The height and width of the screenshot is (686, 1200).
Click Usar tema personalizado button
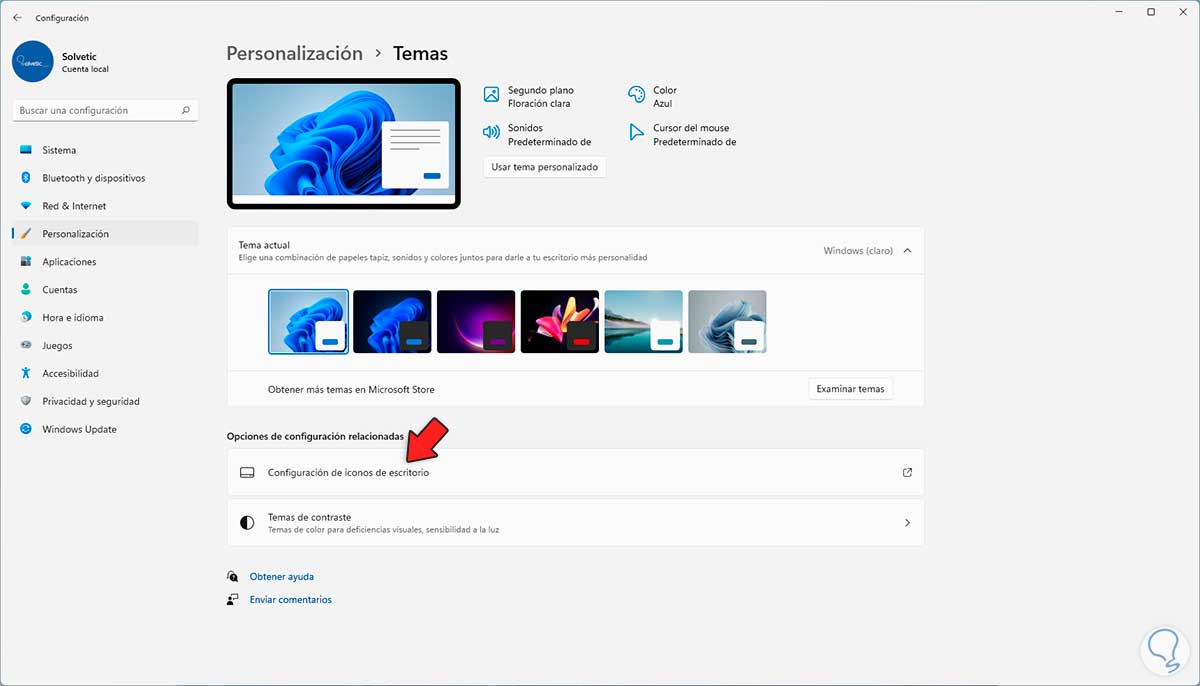pos(544,167)
